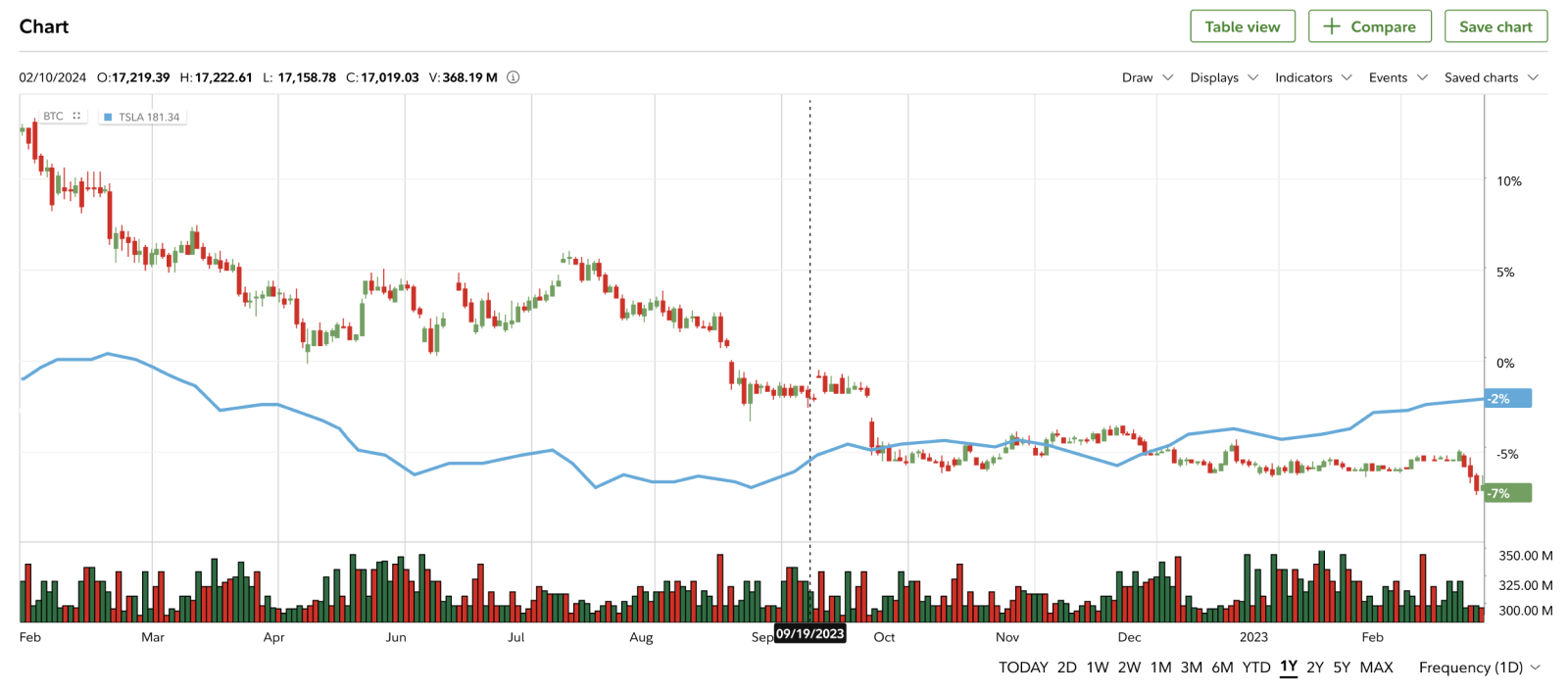Open the Indicators dropdown
Image resolution: width=1568 pixels, height=694 pixels.
tap(1312, 77)
